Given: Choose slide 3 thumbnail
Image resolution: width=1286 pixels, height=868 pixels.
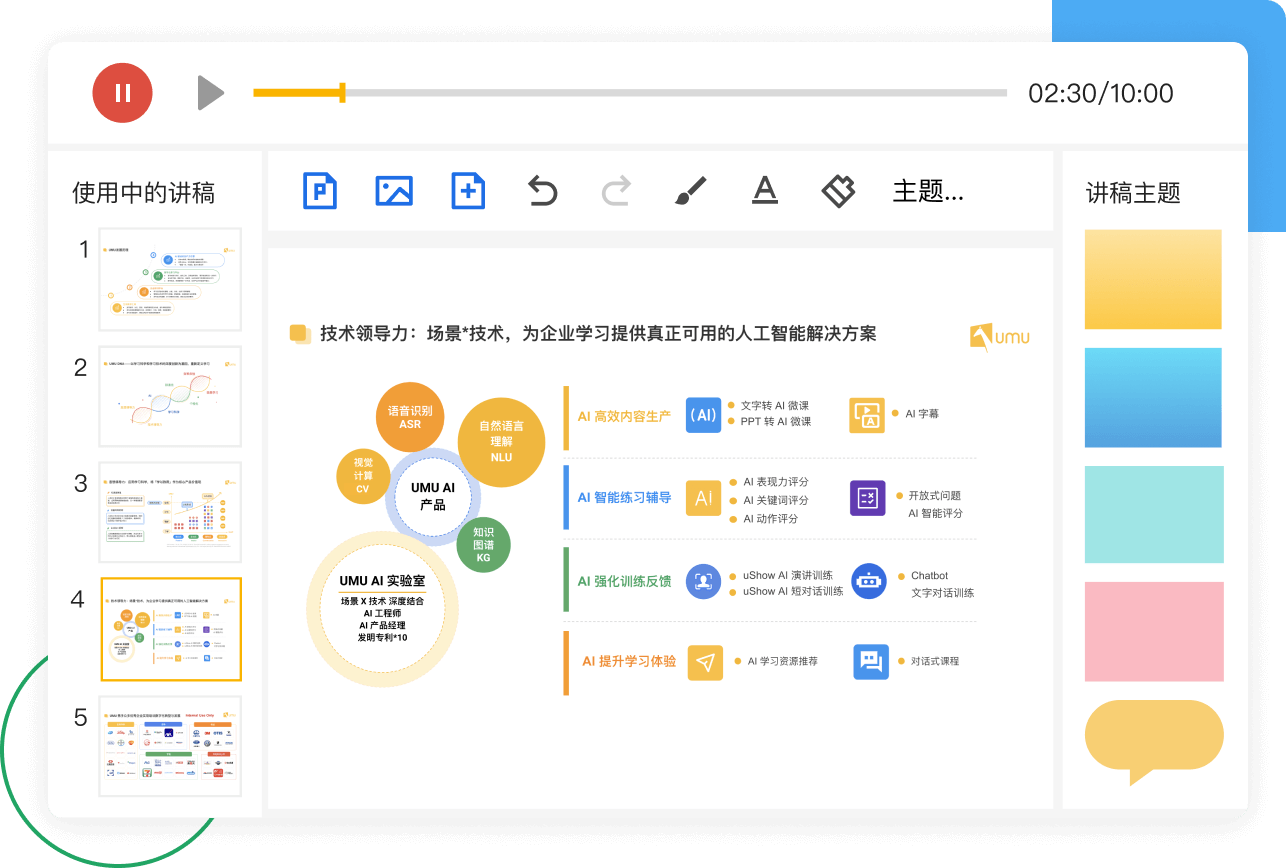Looking at the screenshot, I should [x=170, y=512].
